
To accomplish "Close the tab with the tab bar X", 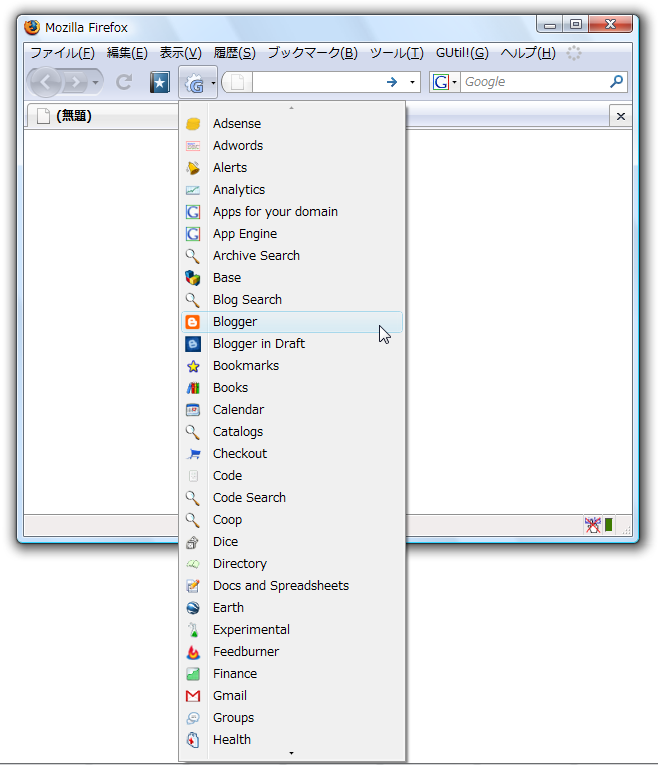I will (x=620, y=116).
